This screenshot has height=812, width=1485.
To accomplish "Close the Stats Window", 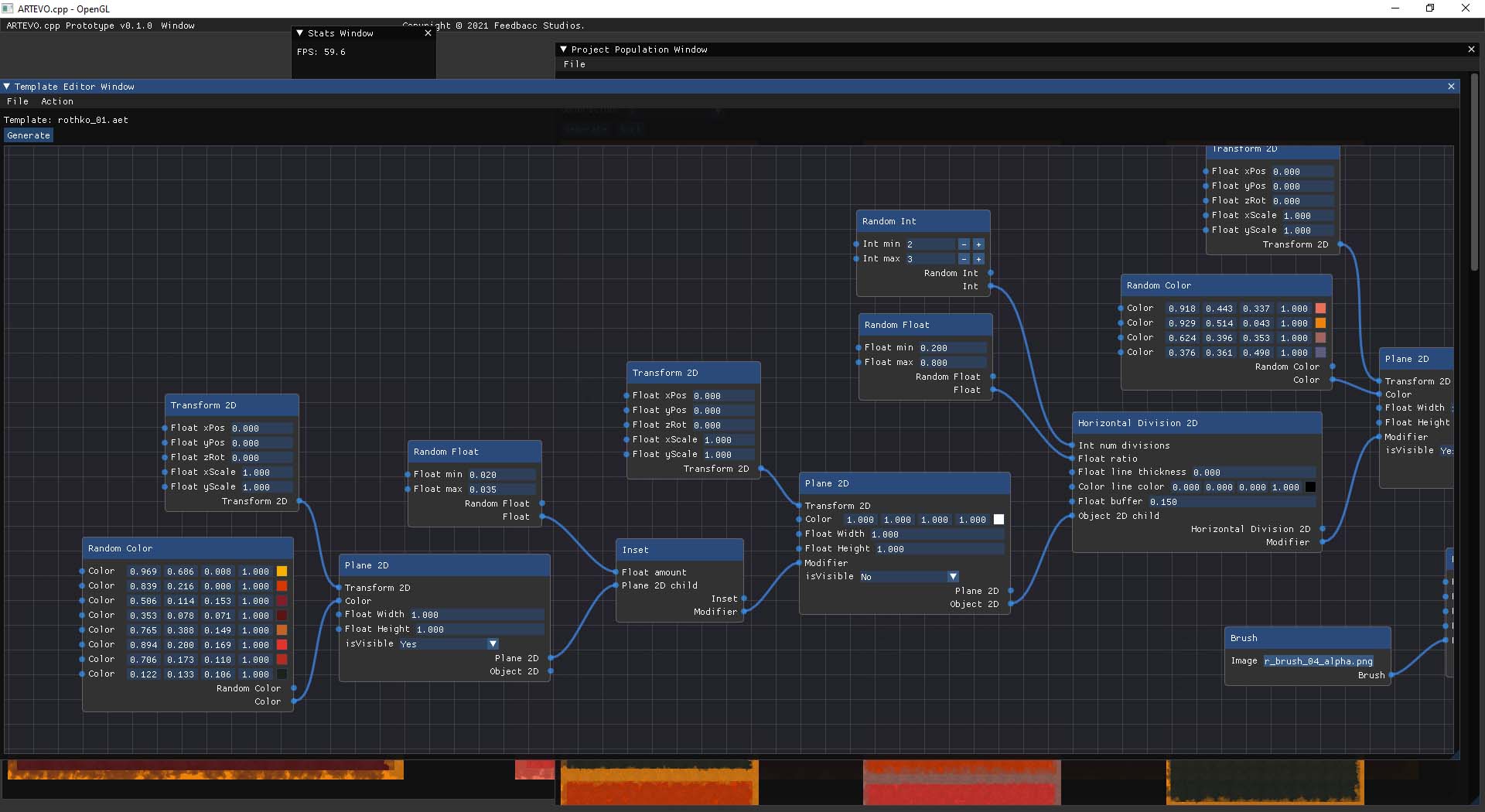I will tap(428, 33).
